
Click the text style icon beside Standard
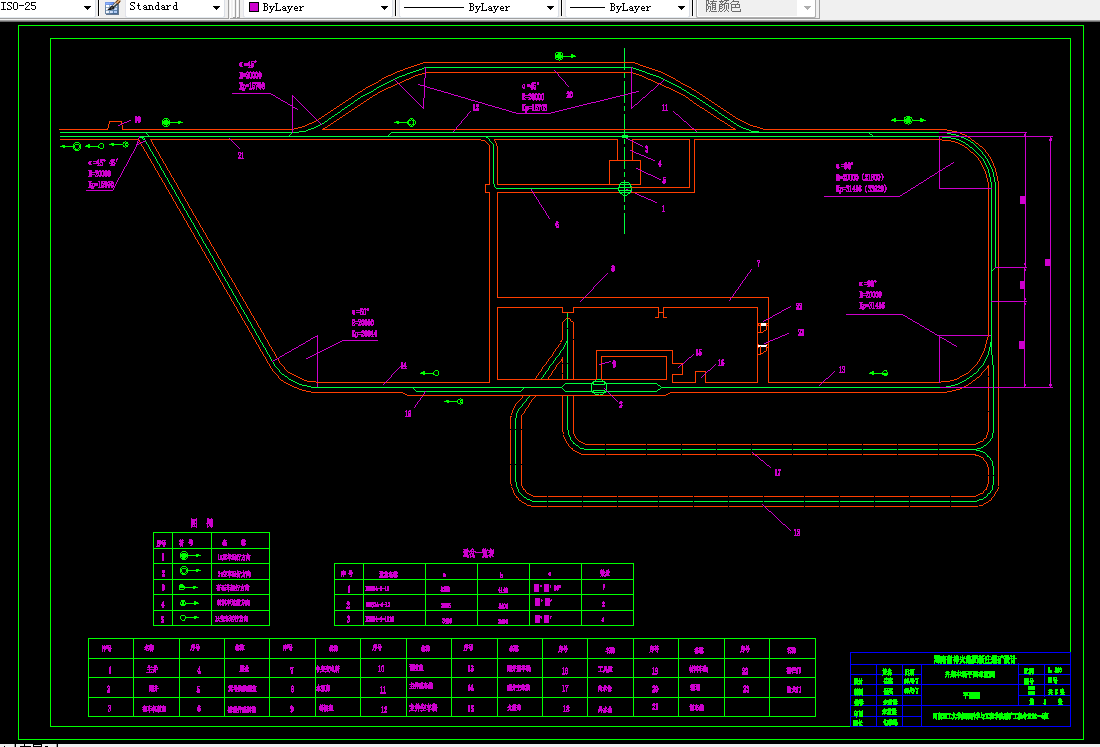click(112, 7)
